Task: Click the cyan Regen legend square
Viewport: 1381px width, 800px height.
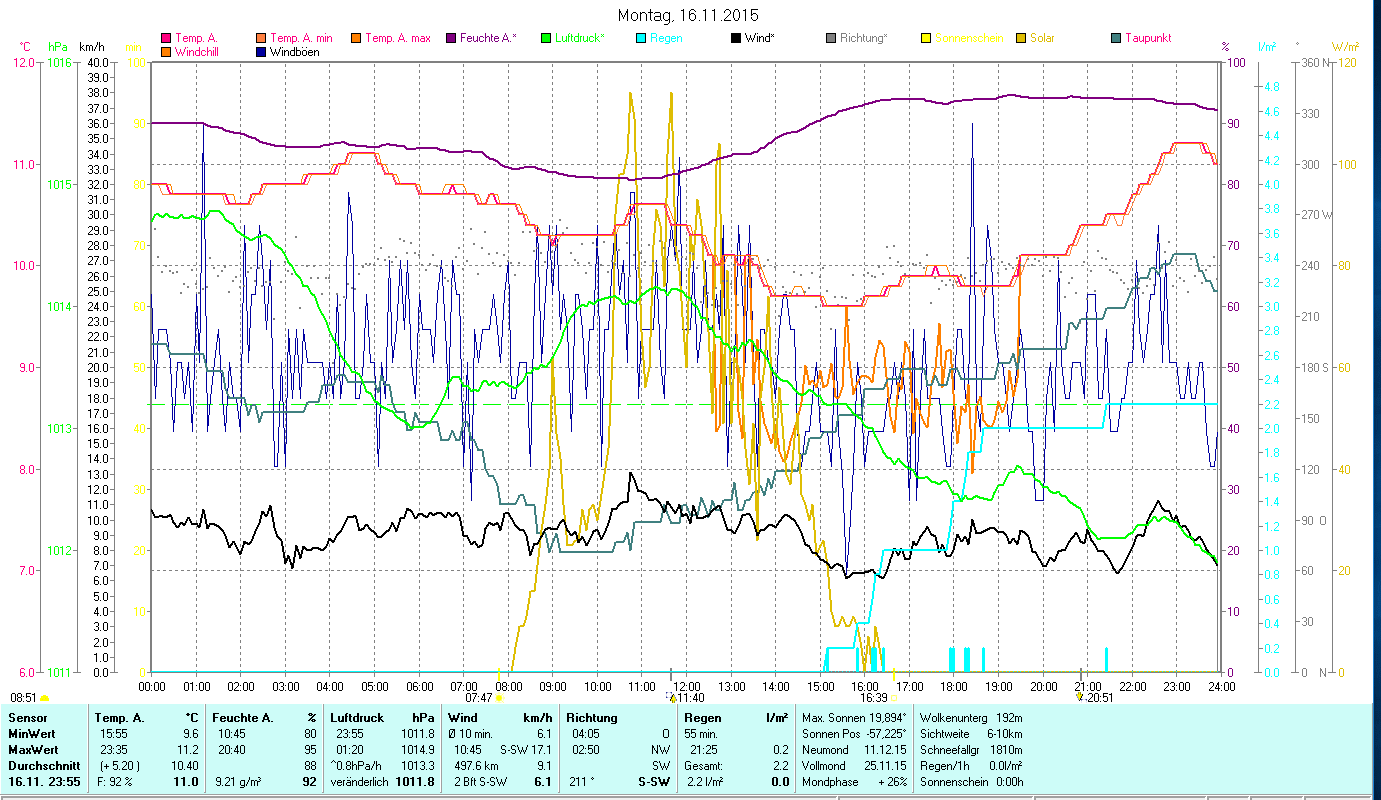Action: (x=641, y=39)
